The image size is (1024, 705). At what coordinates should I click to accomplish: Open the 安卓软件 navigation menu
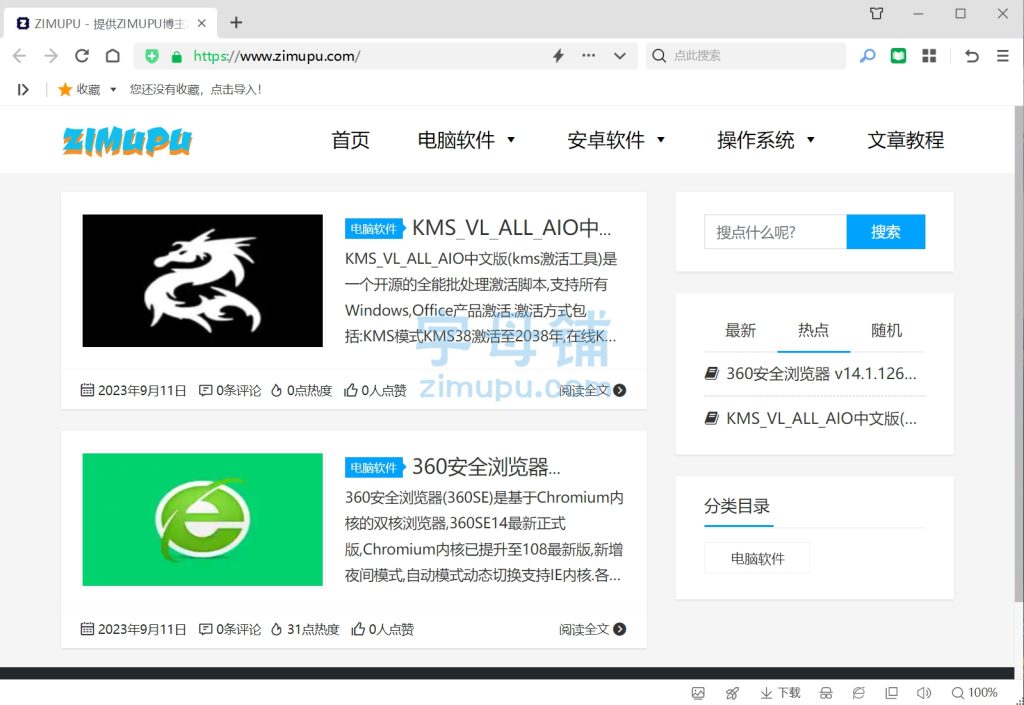pos(606,140)
